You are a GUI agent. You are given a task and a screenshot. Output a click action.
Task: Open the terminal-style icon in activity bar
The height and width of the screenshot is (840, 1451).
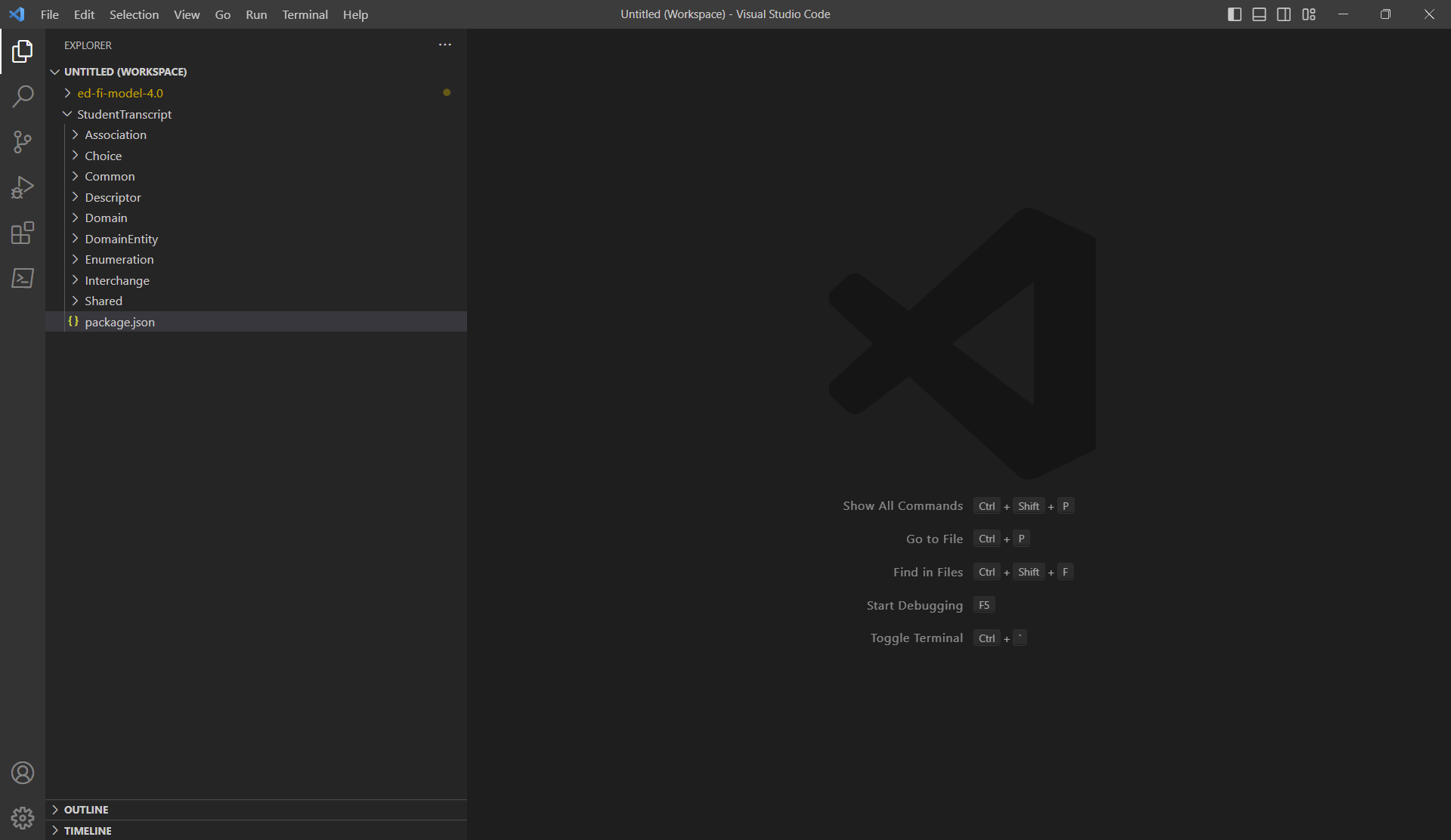click(x=23, y=278)
